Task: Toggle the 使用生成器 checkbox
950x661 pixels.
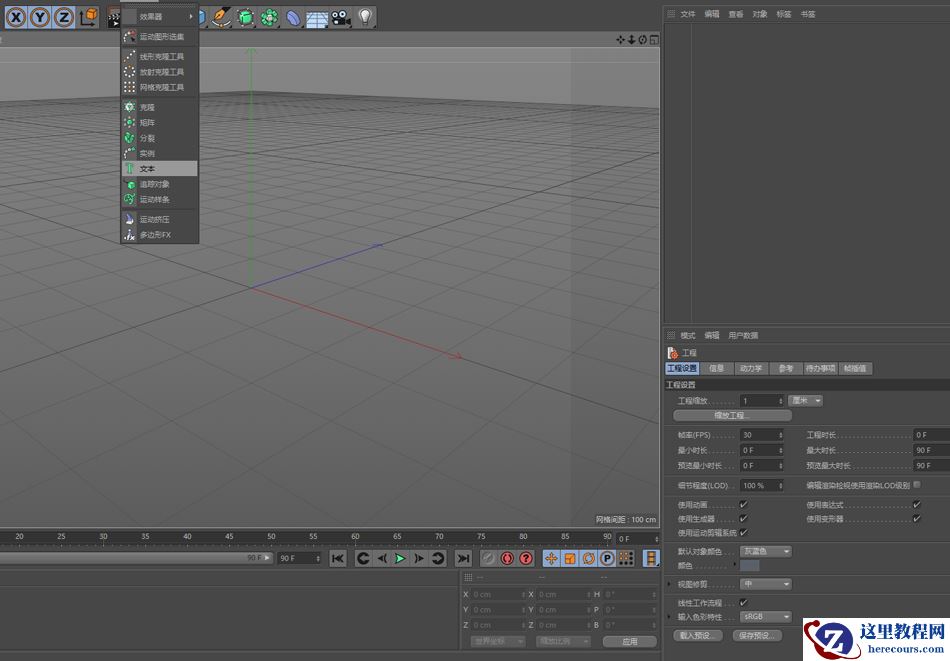Action: [742, 519]
